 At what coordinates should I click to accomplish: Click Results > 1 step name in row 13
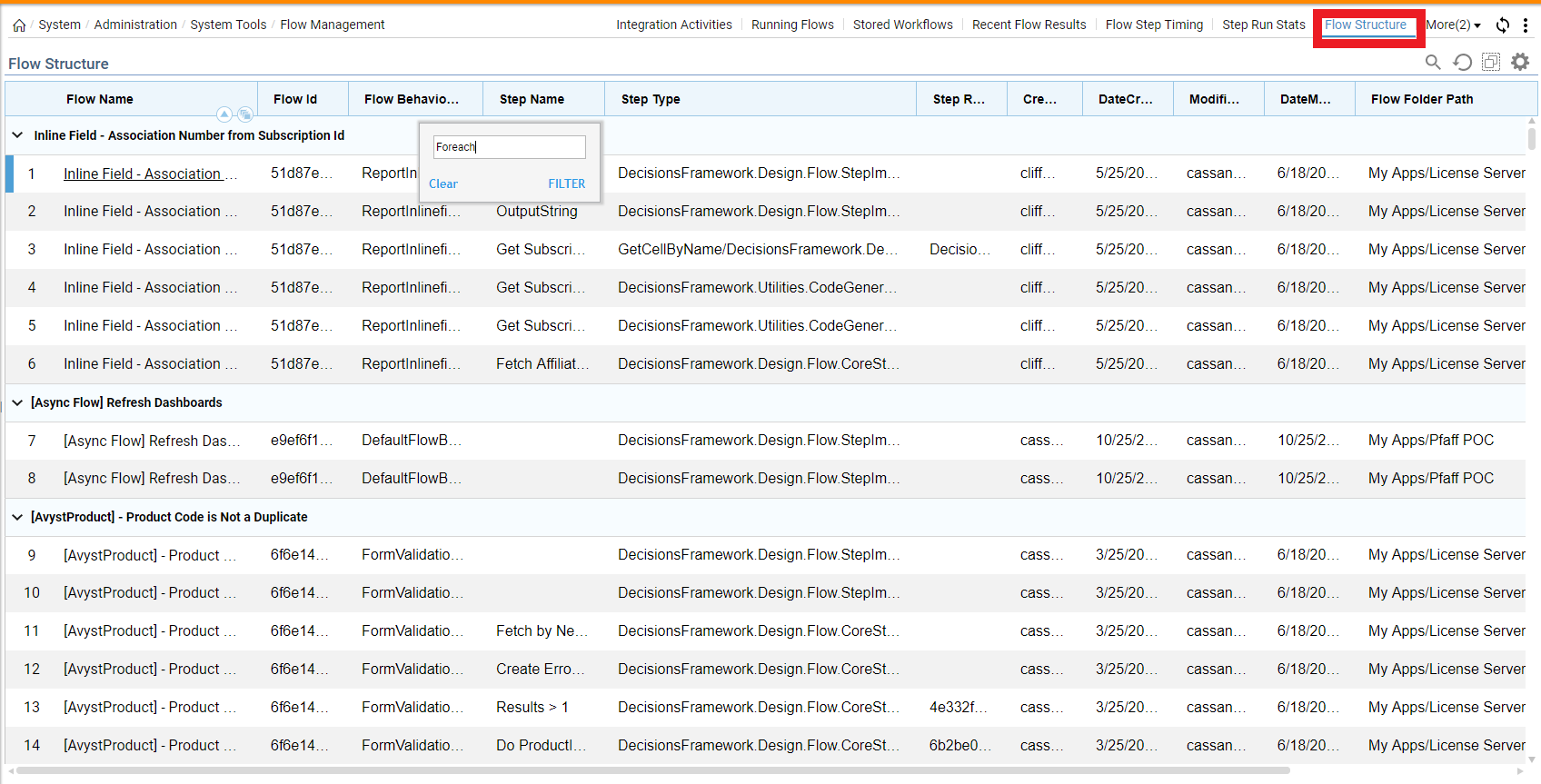click(x=532, y=707)
